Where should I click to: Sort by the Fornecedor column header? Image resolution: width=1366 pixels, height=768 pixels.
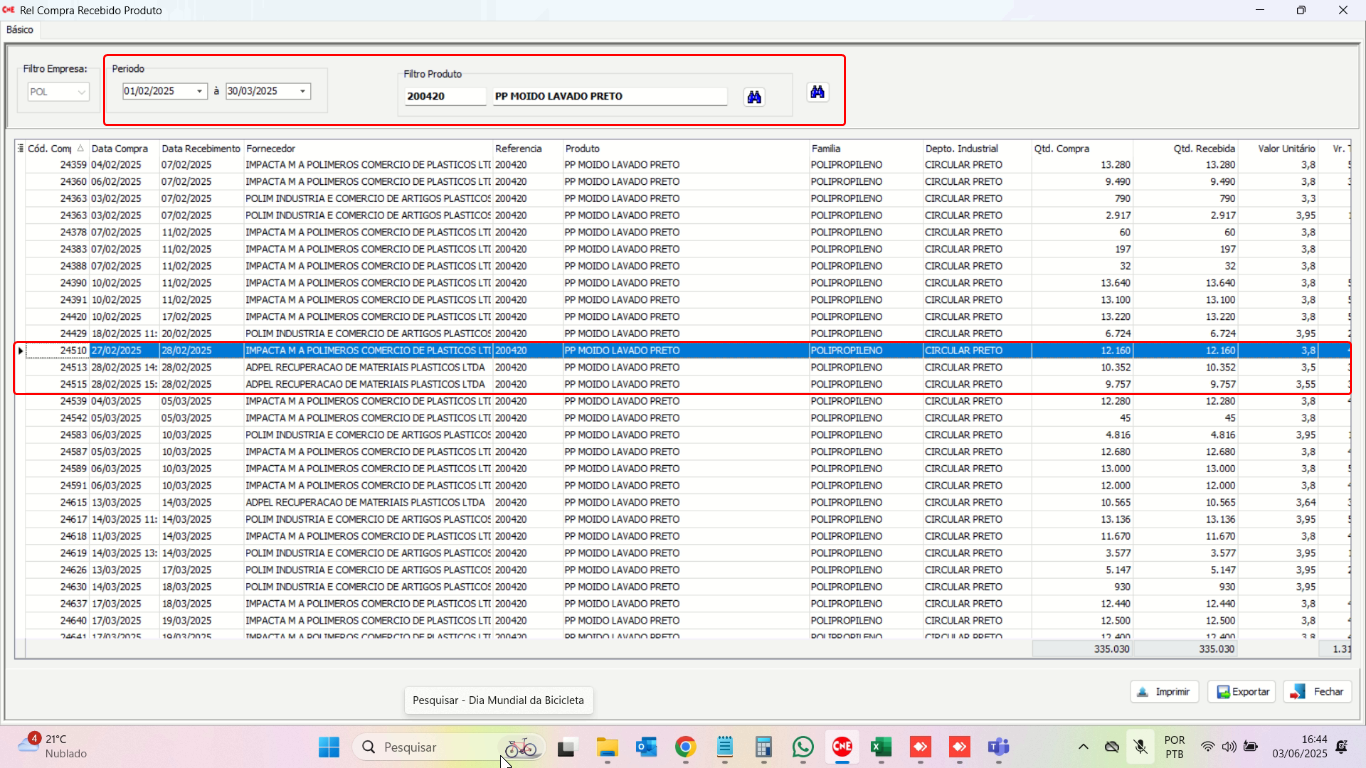pyautogui.click(x=368, y=149)
